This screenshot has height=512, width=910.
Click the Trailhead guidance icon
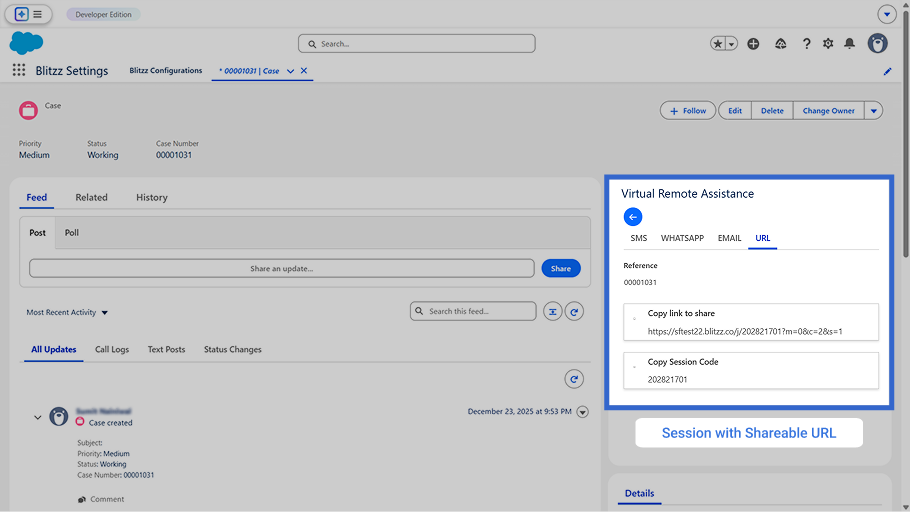pyautogui.click(x=780, y=44)
